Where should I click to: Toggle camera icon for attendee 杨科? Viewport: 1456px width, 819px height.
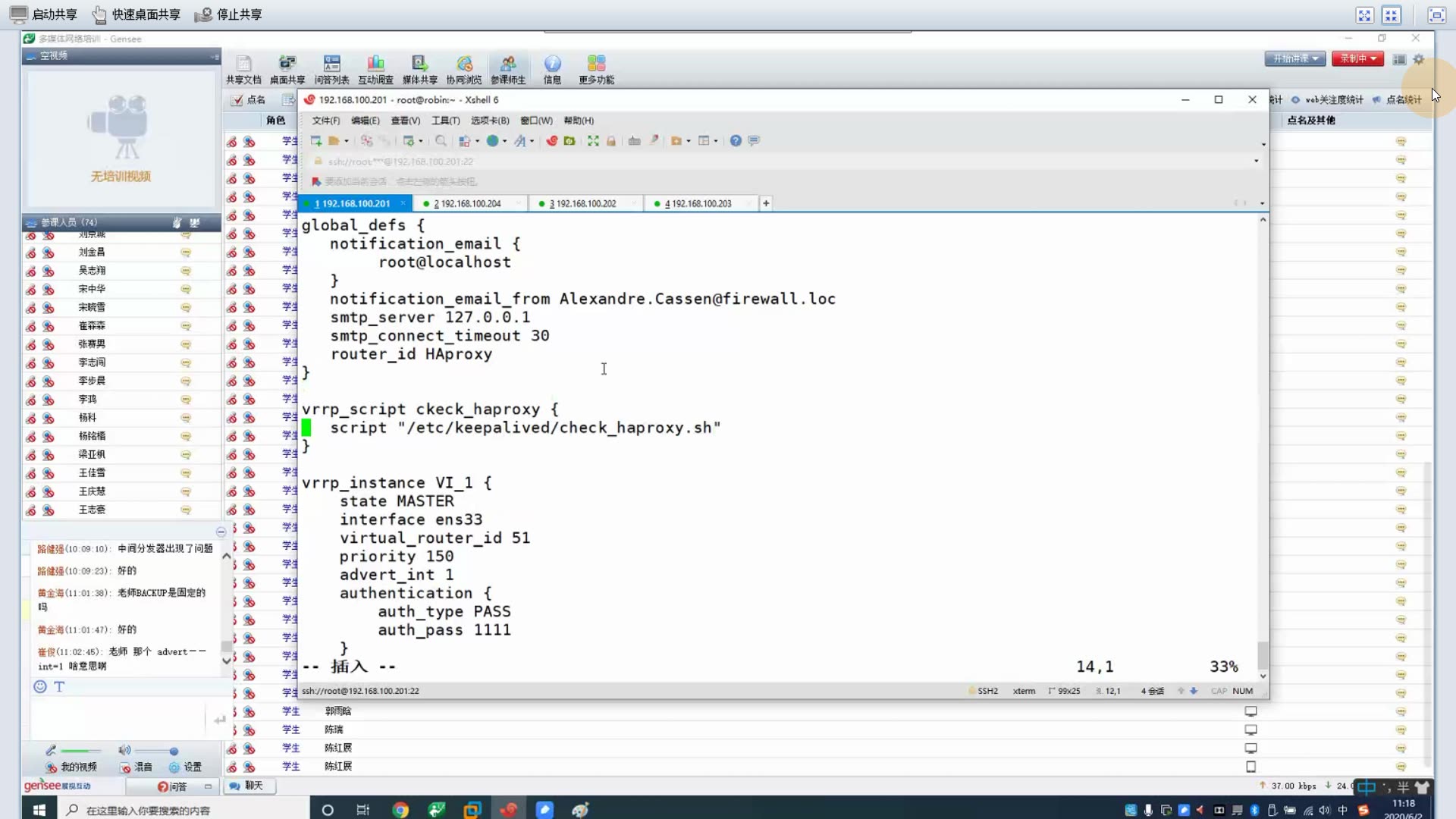tap(49, 418)
